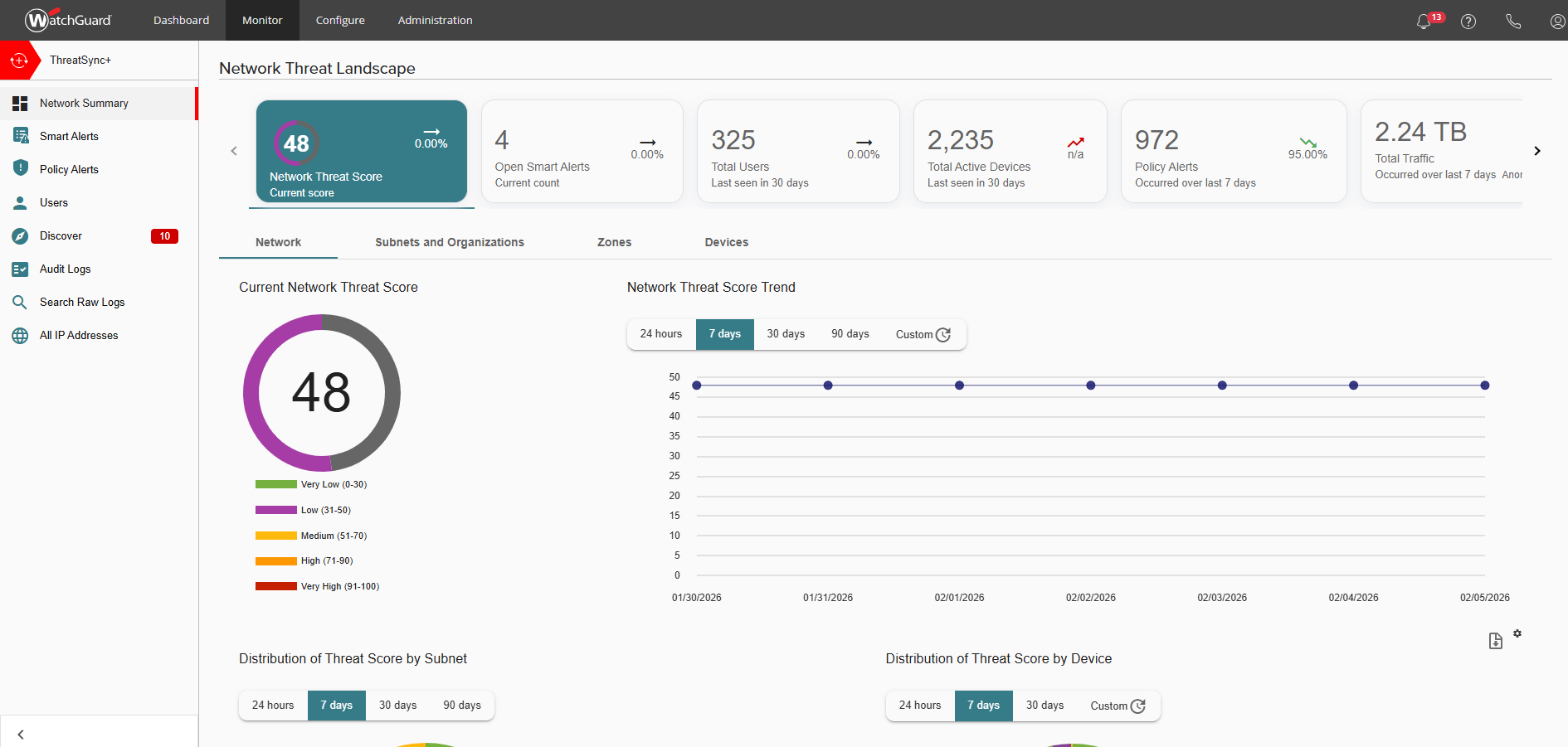Click the Audit Logs icon
1568x747 pixels.
tap(20, 269)
